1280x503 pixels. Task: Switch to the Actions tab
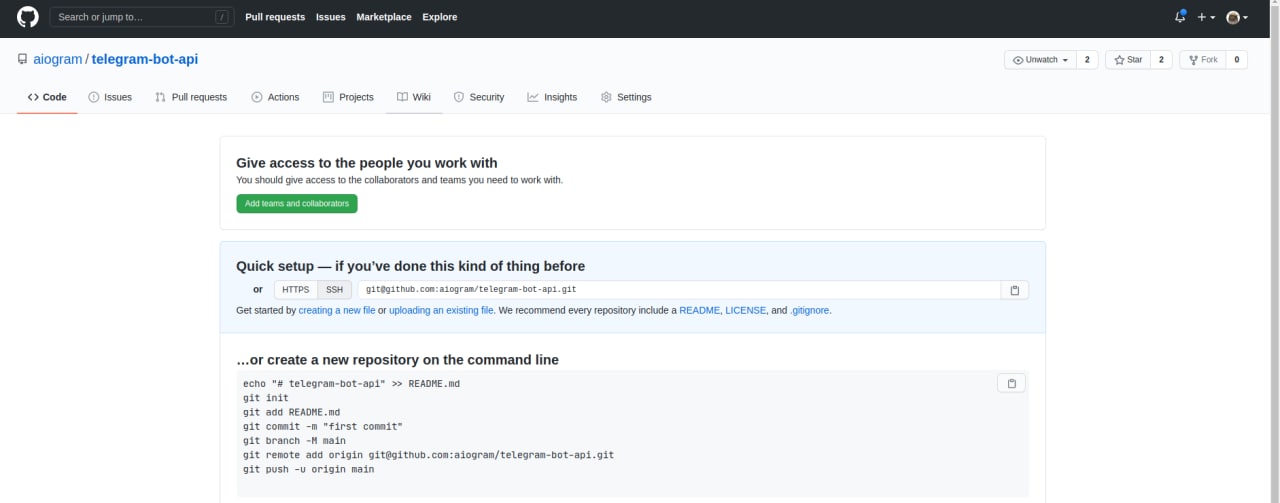pos(275,97)
